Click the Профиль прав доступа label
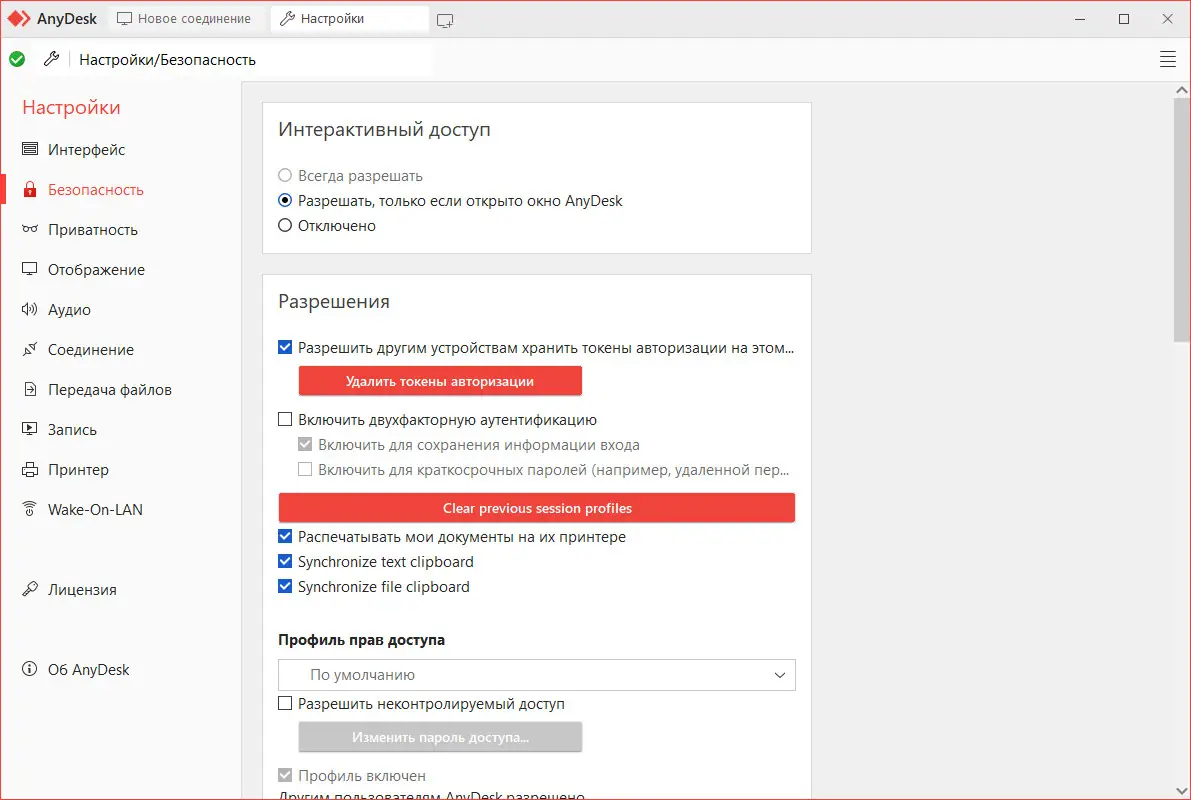Viewport: 1191px width, 800px height. (x=362, y=640)
